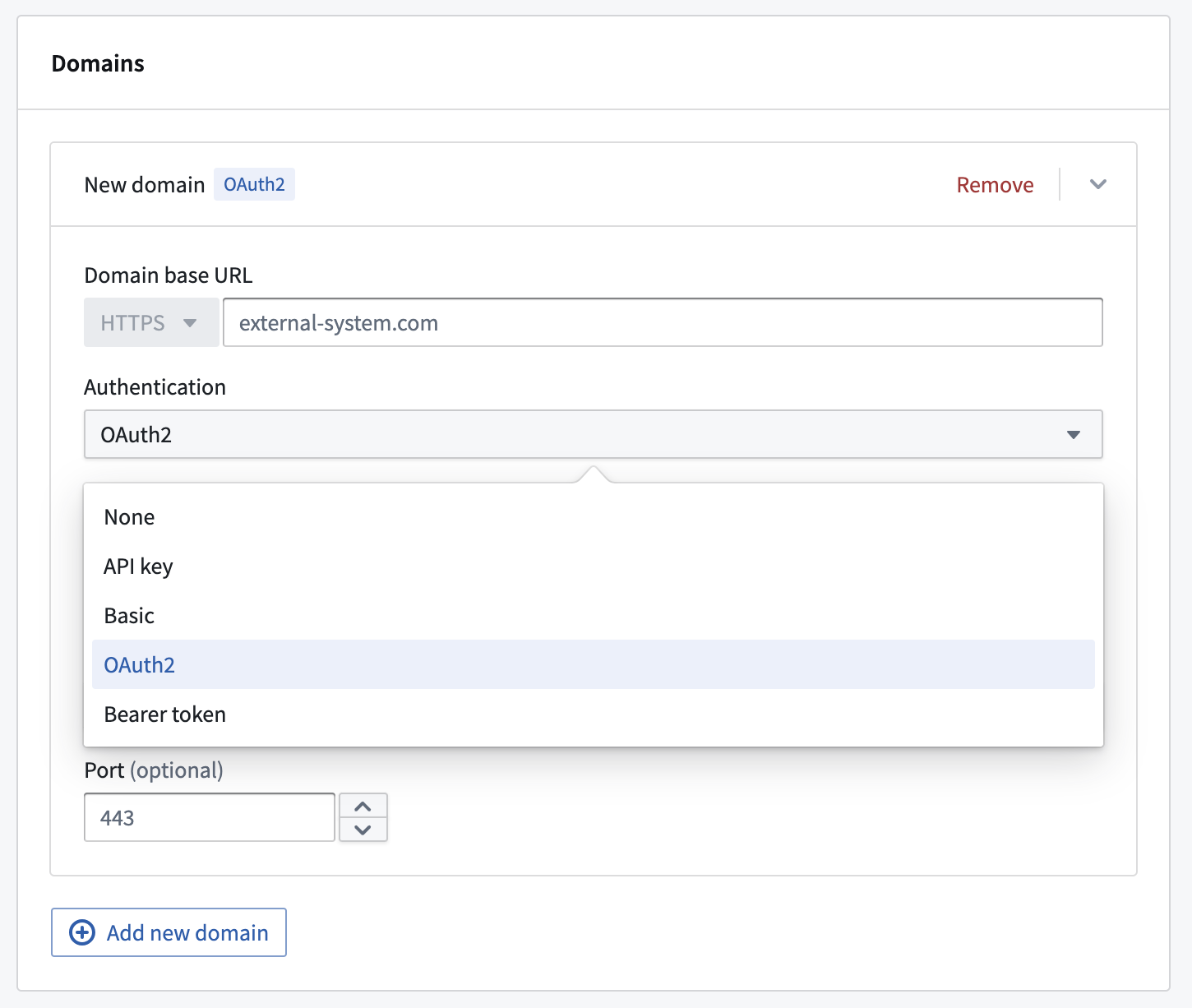Viewport: 1192px width, 1008px height.
Task: Open the HTTPS protocol dropdown
Action: pos(151,322)
